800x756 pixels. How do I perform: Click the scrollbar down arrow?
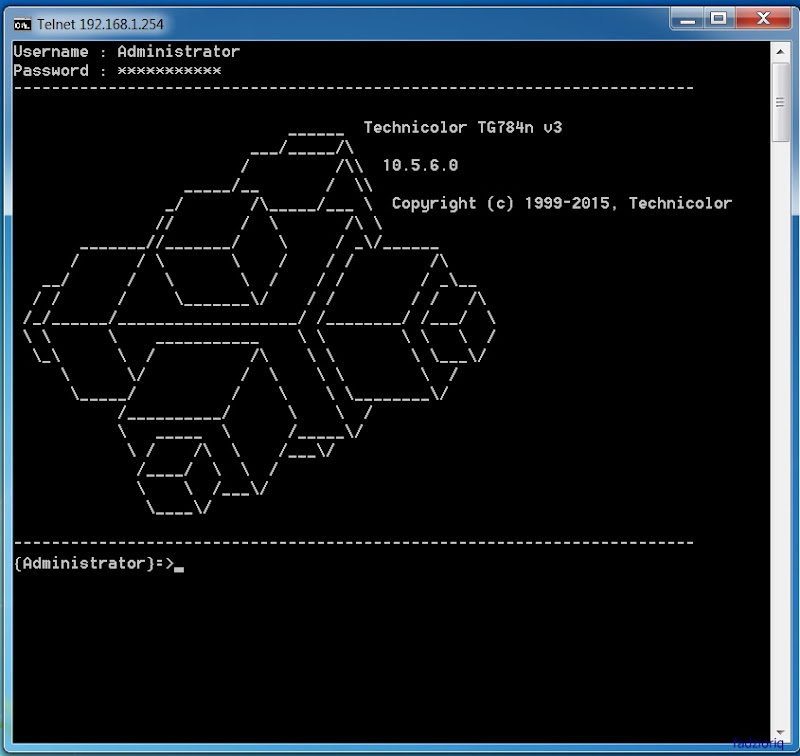pos(780,733)
